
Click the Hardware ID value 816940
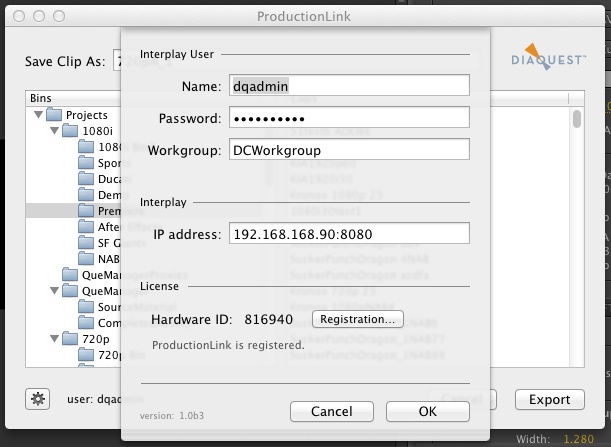268,320
